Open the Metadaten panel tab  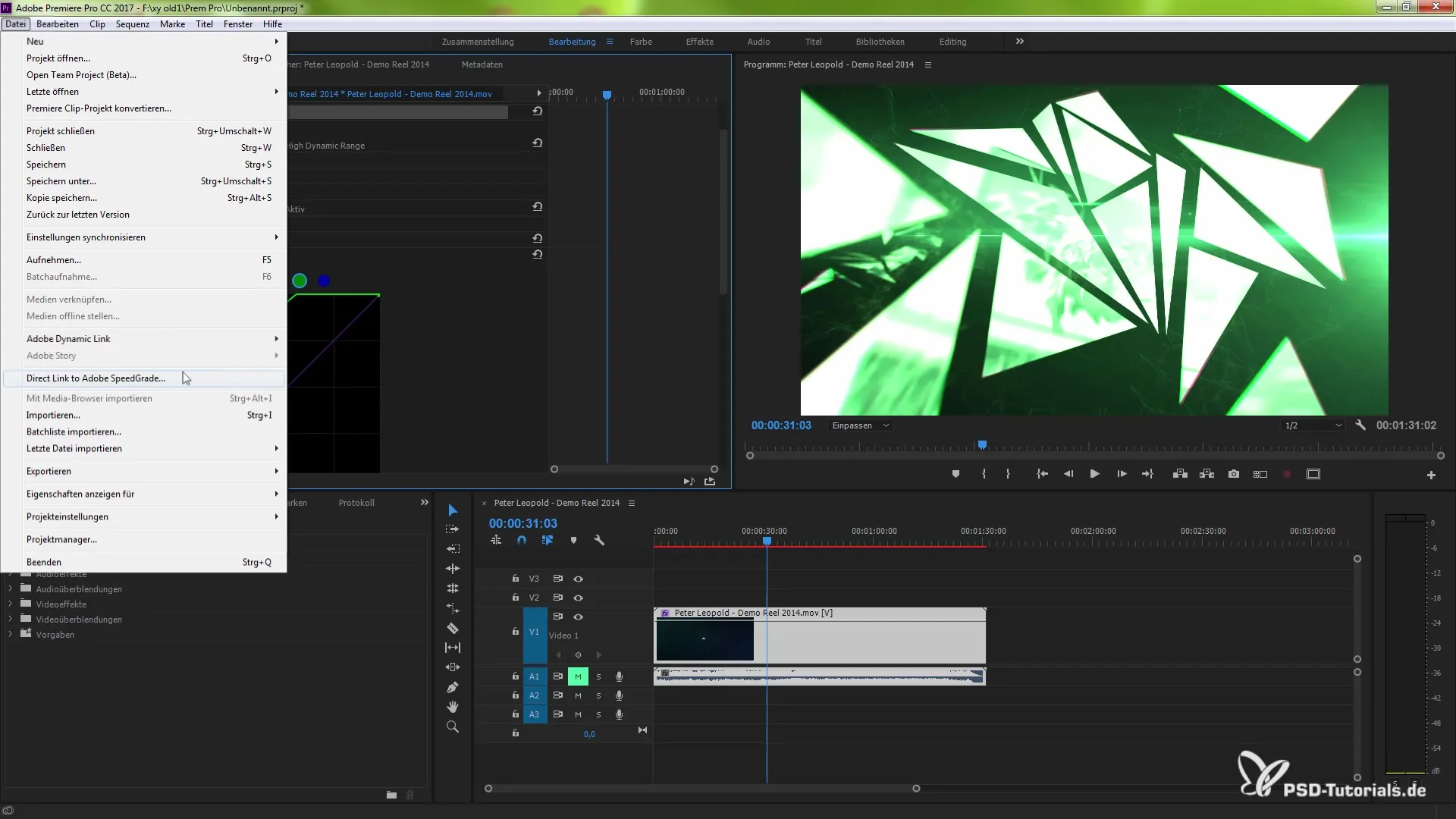coord(482,64)
